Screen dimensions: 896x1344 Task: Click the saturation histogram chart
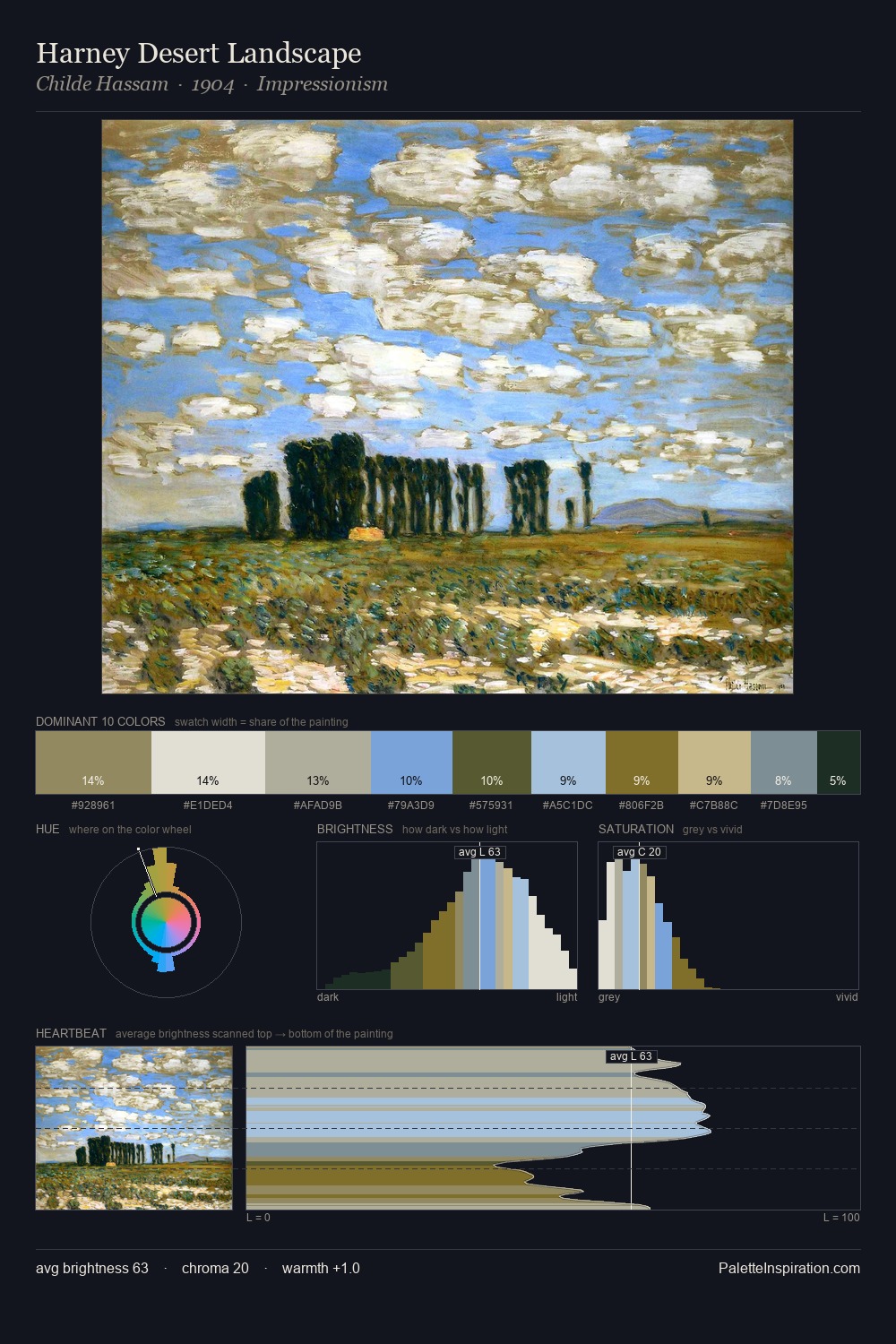(x=728, y=916)
